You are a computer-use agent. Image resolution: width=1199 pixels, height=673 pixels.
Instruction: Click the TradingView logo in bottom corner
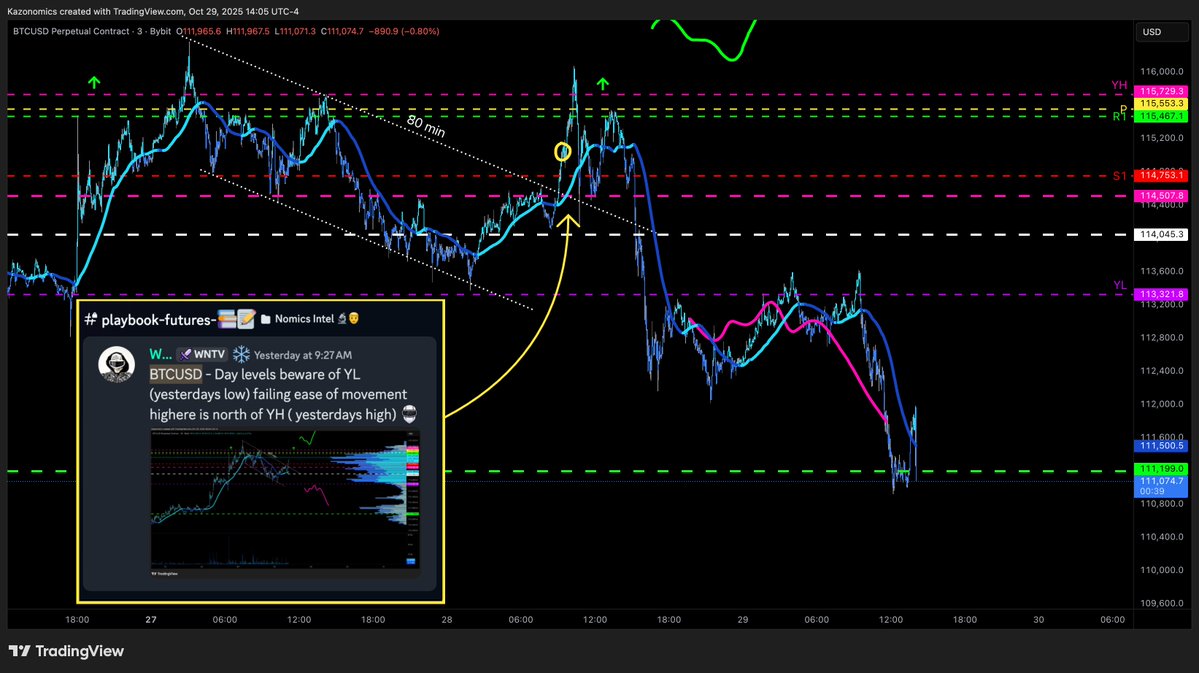pos(66,651)
